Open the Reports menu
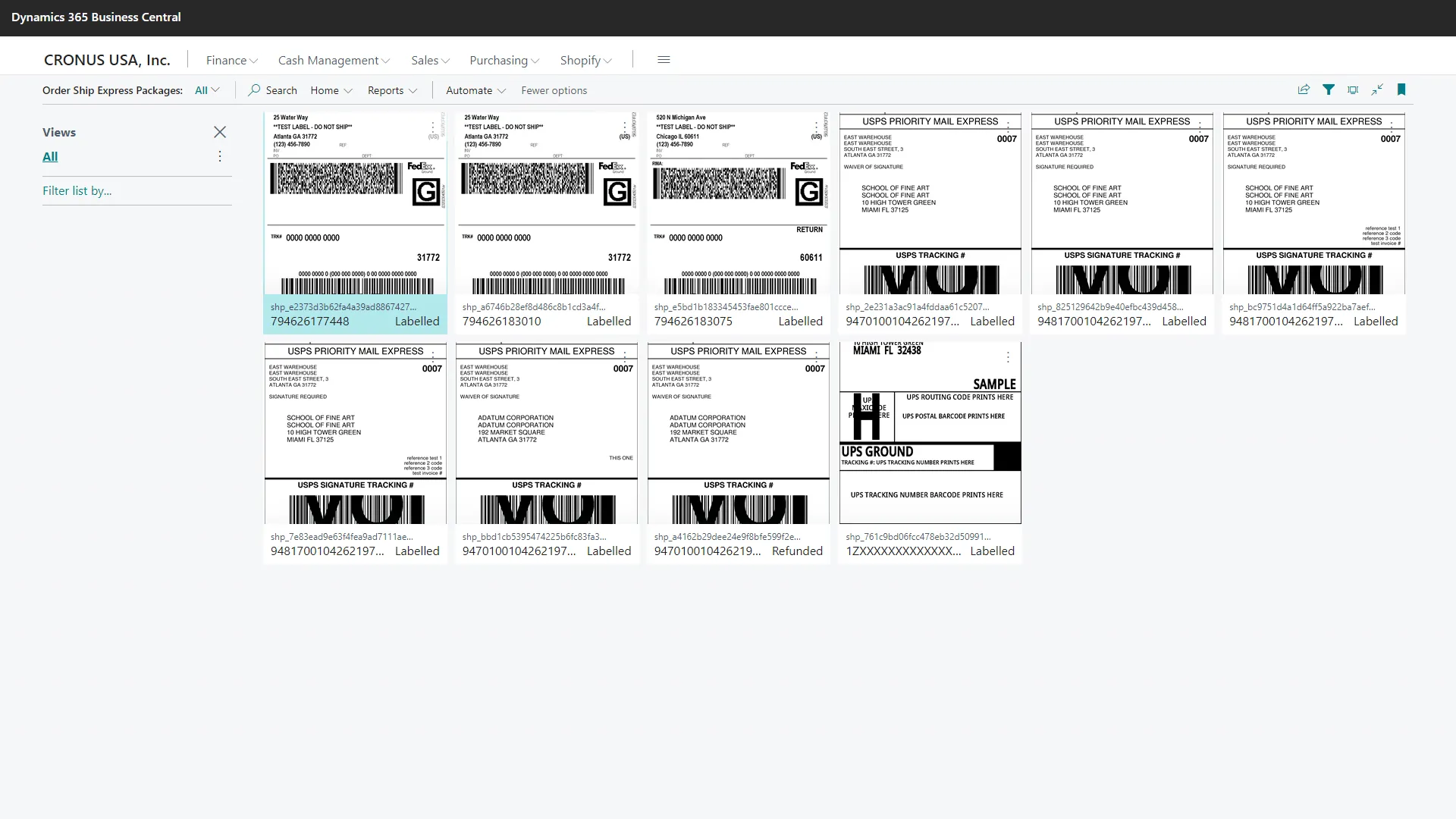1456x819 pixels. point(392,90)
